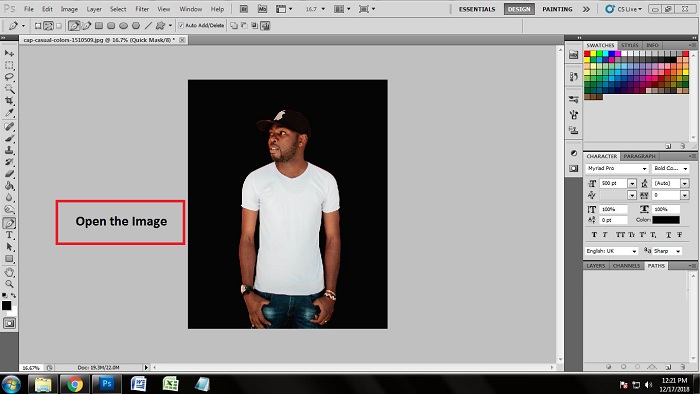
Task: Open the custom shape picker dropdown arrow
Action: [x=170, y=26]
